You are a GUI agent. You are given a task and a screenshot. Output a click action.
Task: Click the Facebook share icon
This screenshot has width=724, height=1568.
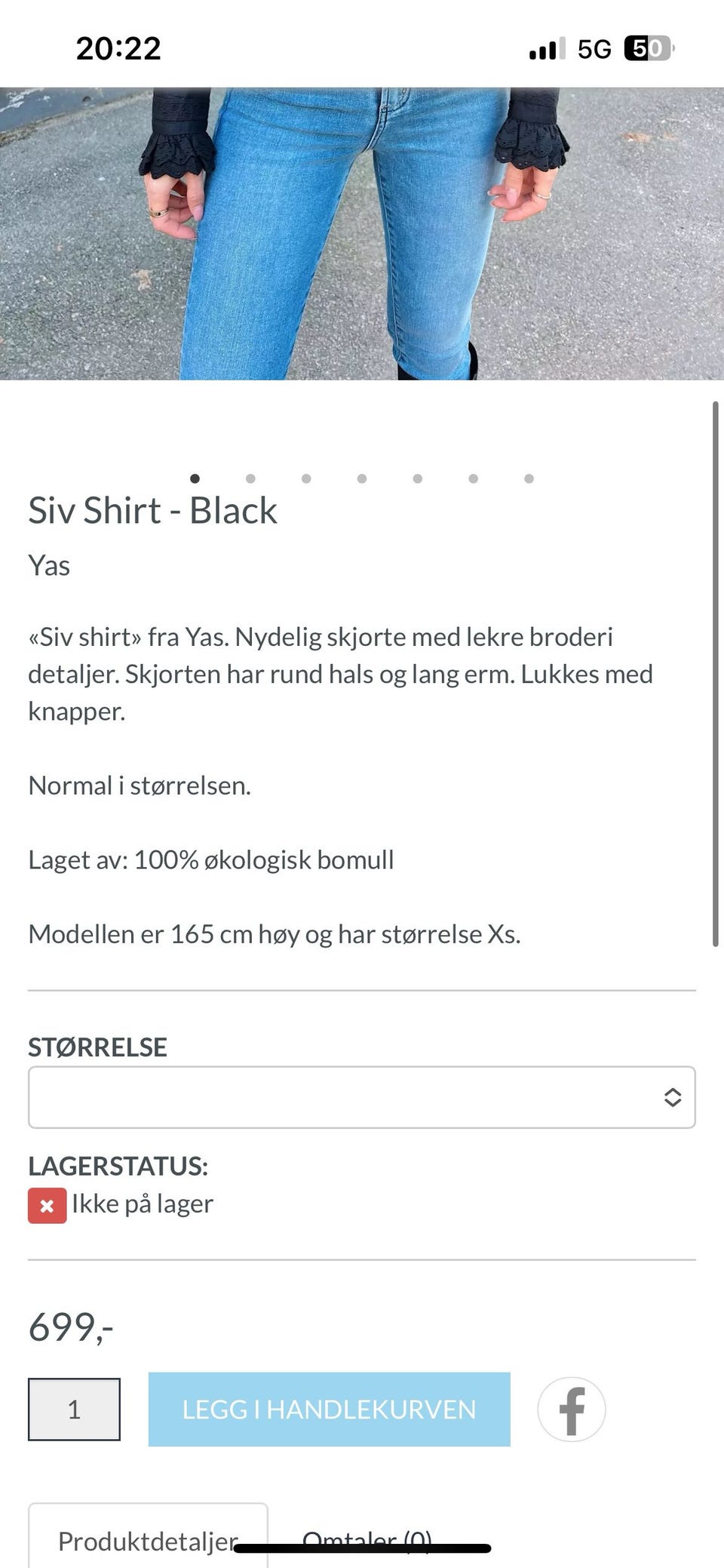tap(571, 1409)
